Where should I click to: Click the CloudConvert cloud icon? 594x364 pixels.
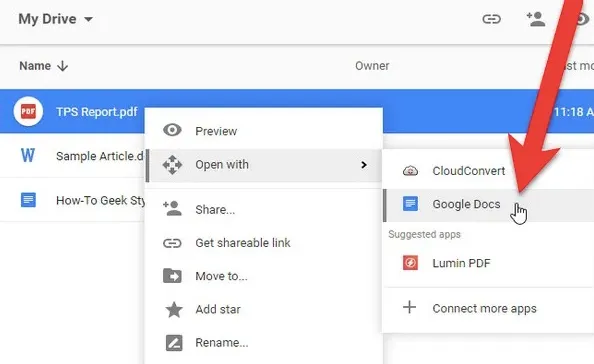(410, 171)
